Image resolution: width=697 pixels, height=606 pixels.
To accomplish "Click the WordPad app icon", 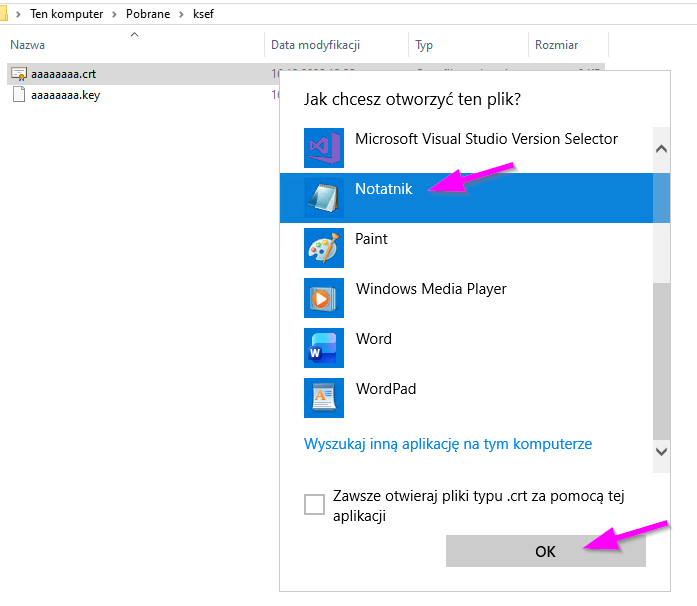I will click(323, 398).
